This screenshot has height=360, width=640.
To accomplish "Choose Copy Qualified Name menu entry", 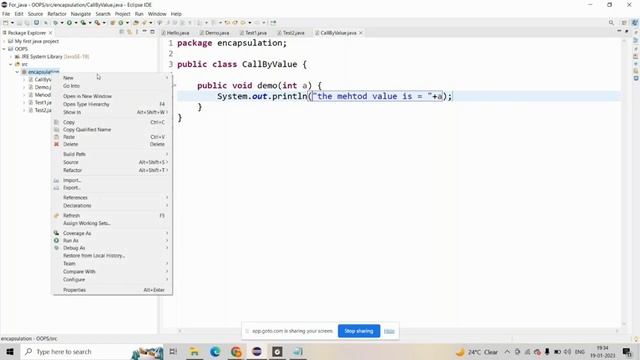I will (87, 129).
